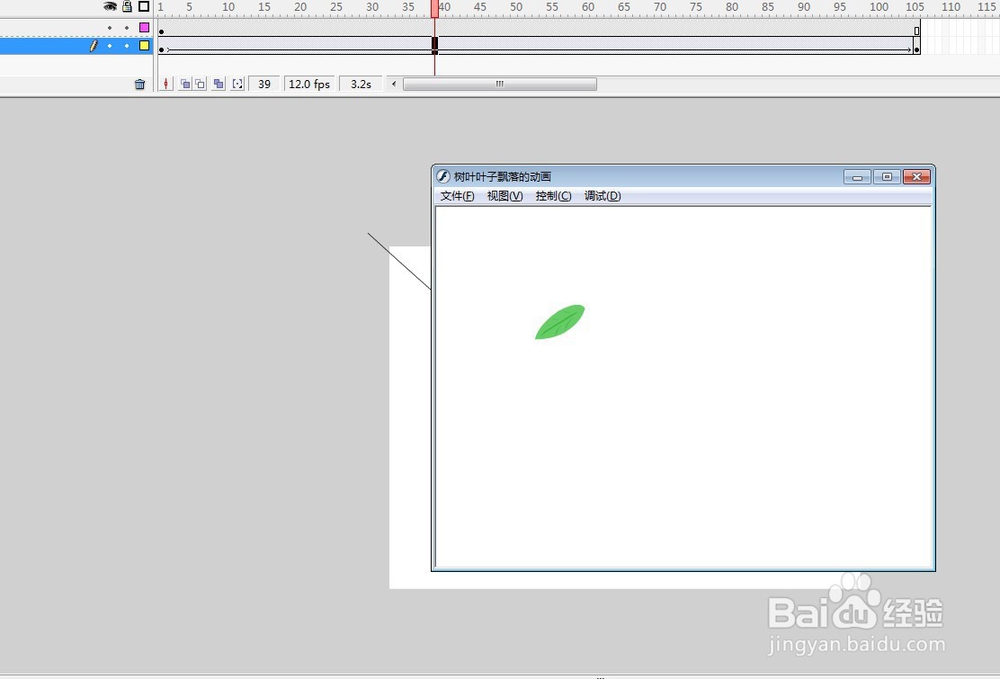
Task: Toggle visibility dot of the top layer
Action: pos(110,27)
